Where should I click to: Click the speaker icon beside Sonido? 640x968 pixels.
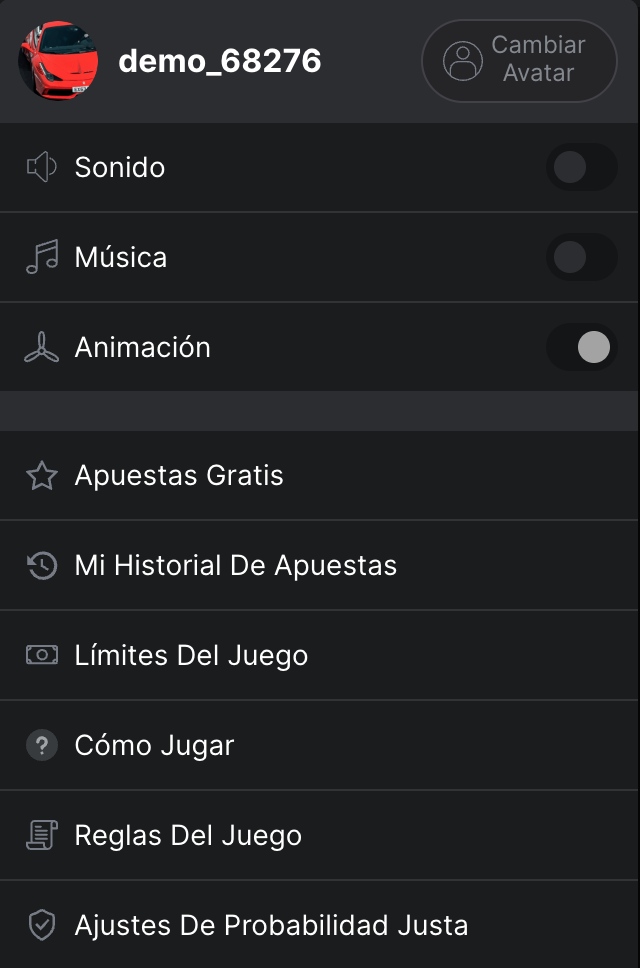coord(41,167)
